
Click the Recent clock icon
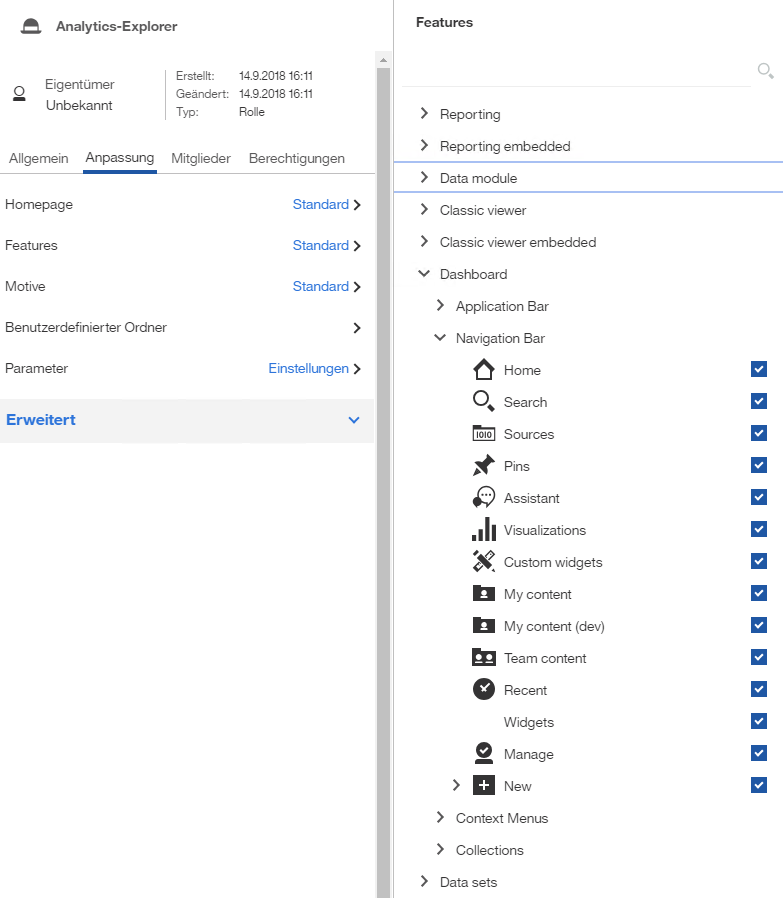point(484,690)
